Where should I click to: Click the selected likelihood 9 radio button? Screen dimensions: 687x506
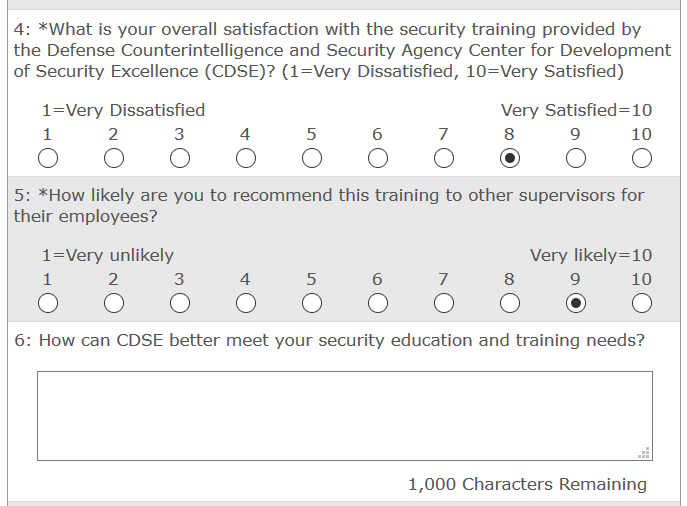575,303
